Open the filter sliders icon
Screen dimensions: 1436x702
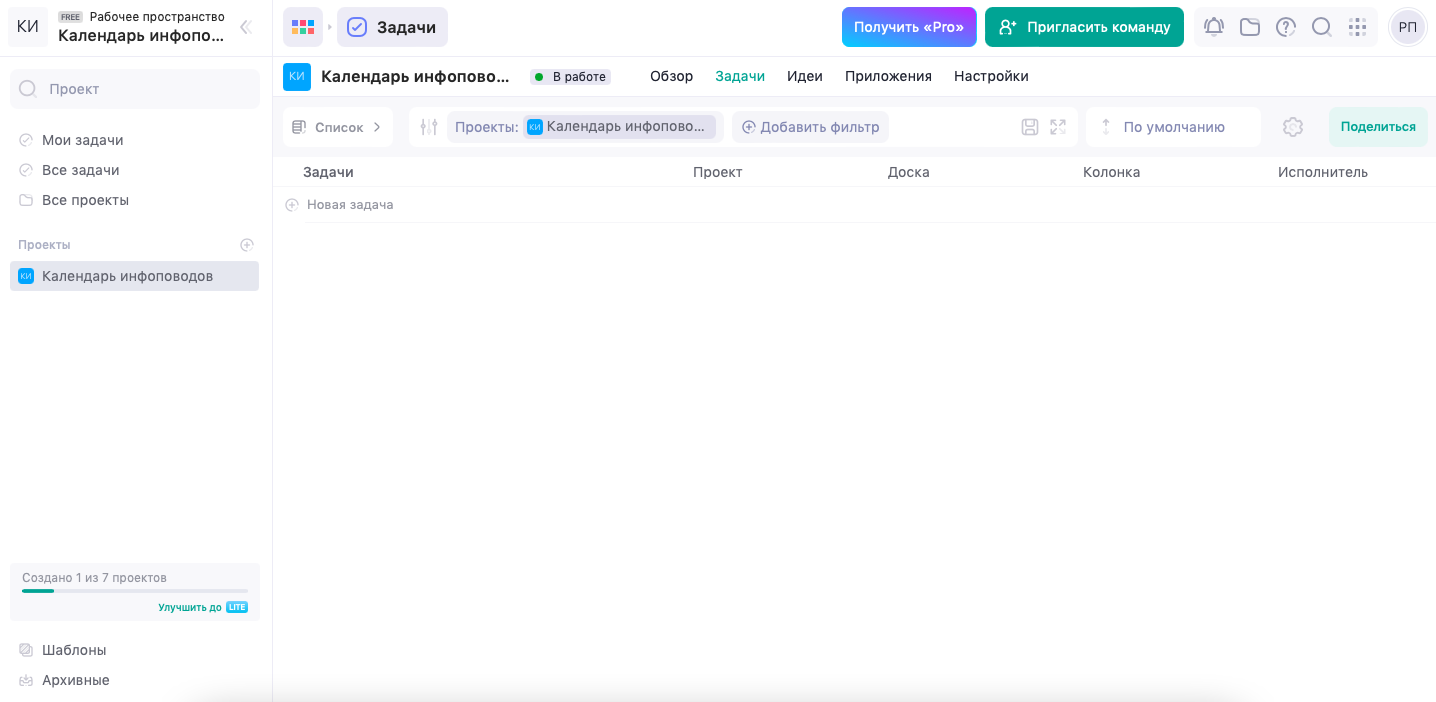(429, 127)
